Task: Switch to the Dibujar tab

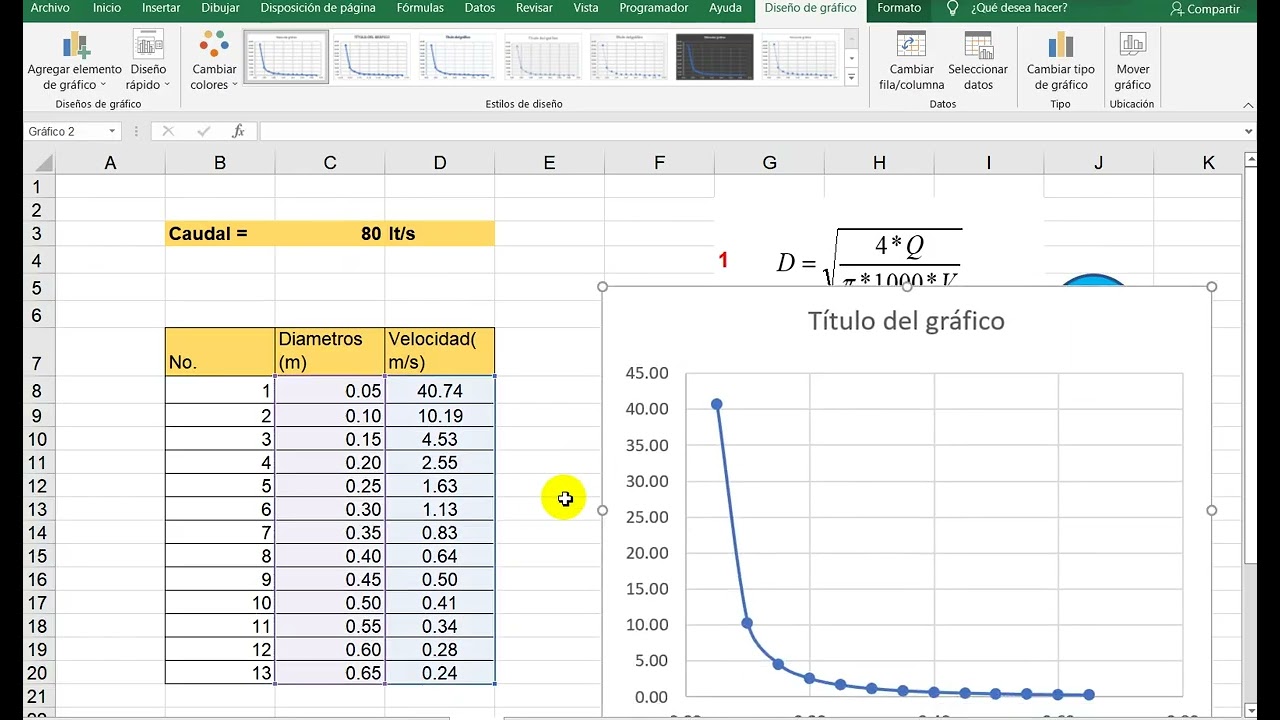Action: click(x=220, y=8)
